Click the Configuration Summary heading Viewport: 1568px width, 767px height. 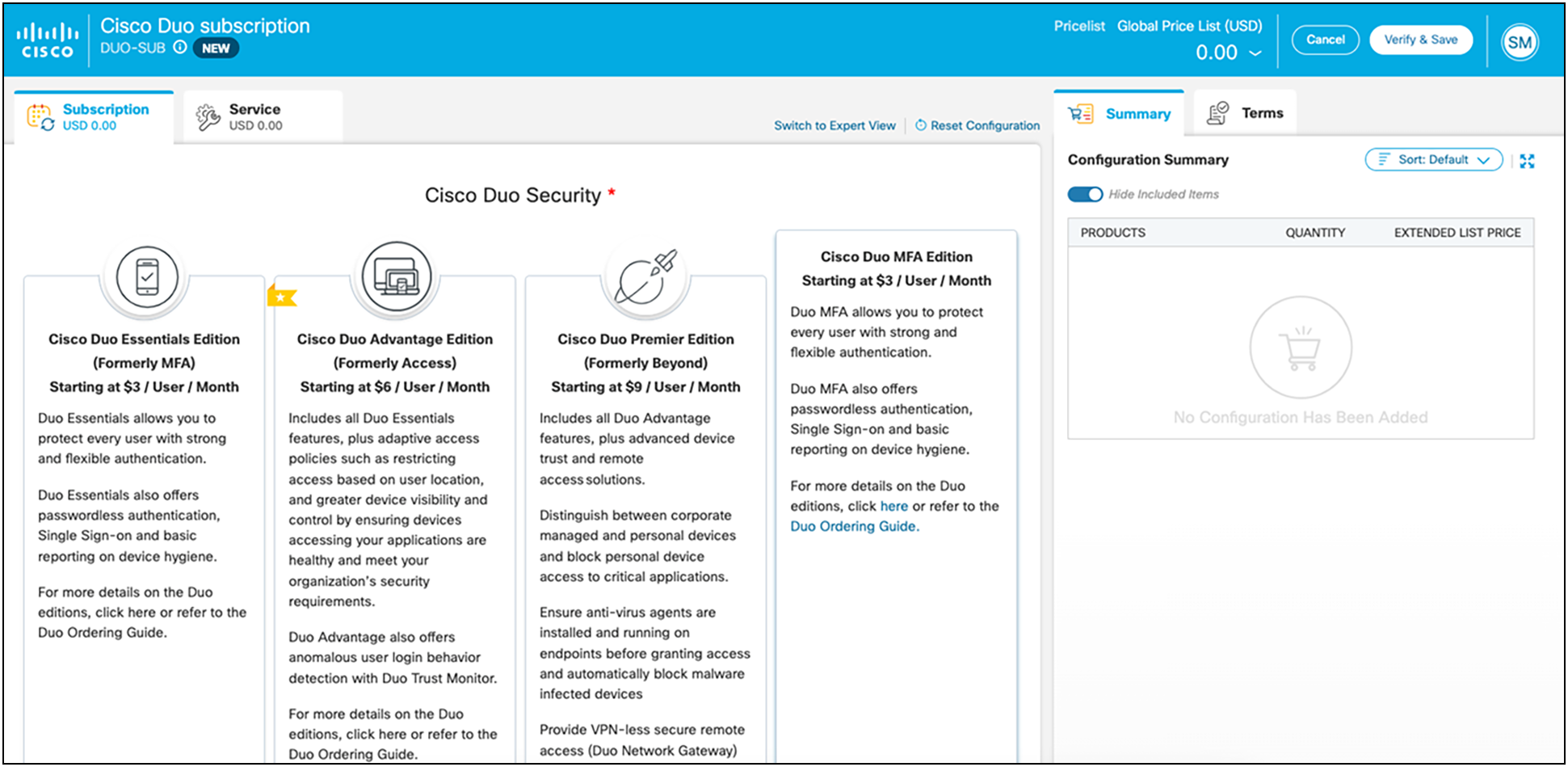[1148, 160]
